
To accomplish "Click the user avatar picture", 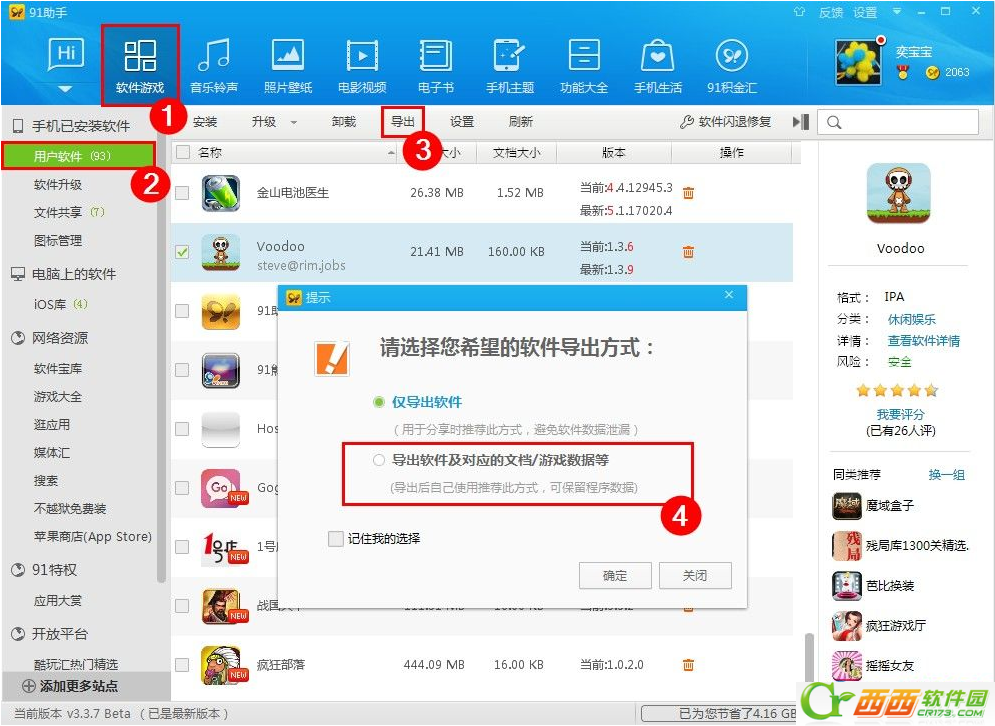I will click(x=859, y=62).
